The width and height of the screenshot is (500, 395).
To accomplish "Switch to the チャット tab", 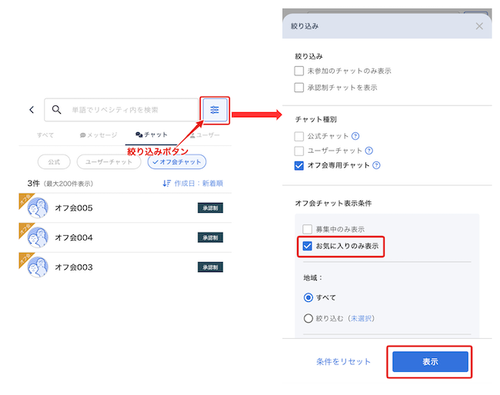I will (151, 135).
